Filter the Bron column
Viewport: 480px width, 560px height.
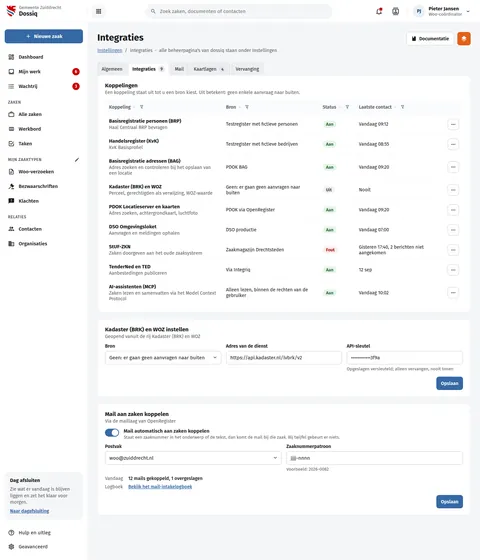pos(247,107)
